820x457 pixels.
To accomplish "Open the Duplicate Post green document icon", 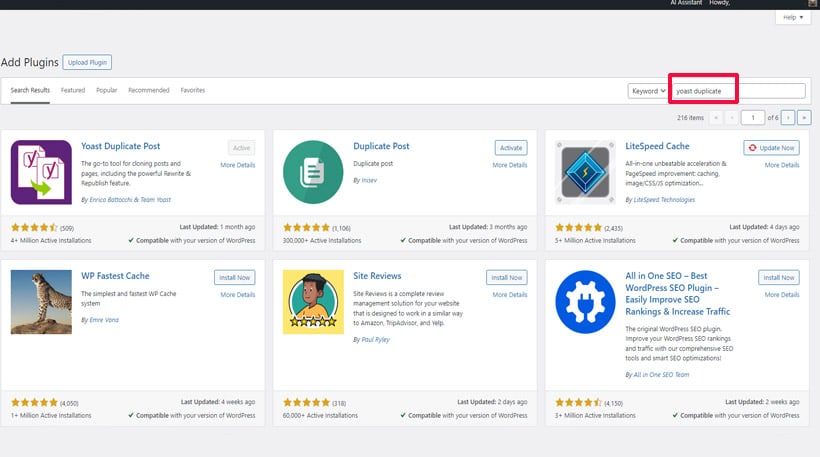I will (x=313, y=172).
